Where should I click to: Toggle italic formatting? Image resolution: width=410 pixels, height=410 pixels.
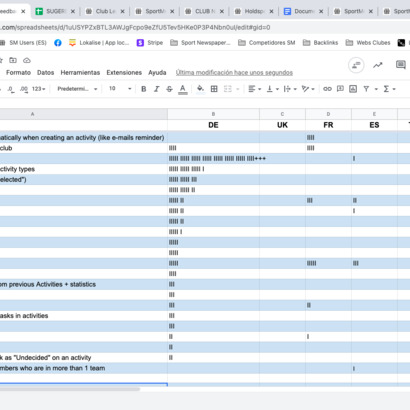156,89
